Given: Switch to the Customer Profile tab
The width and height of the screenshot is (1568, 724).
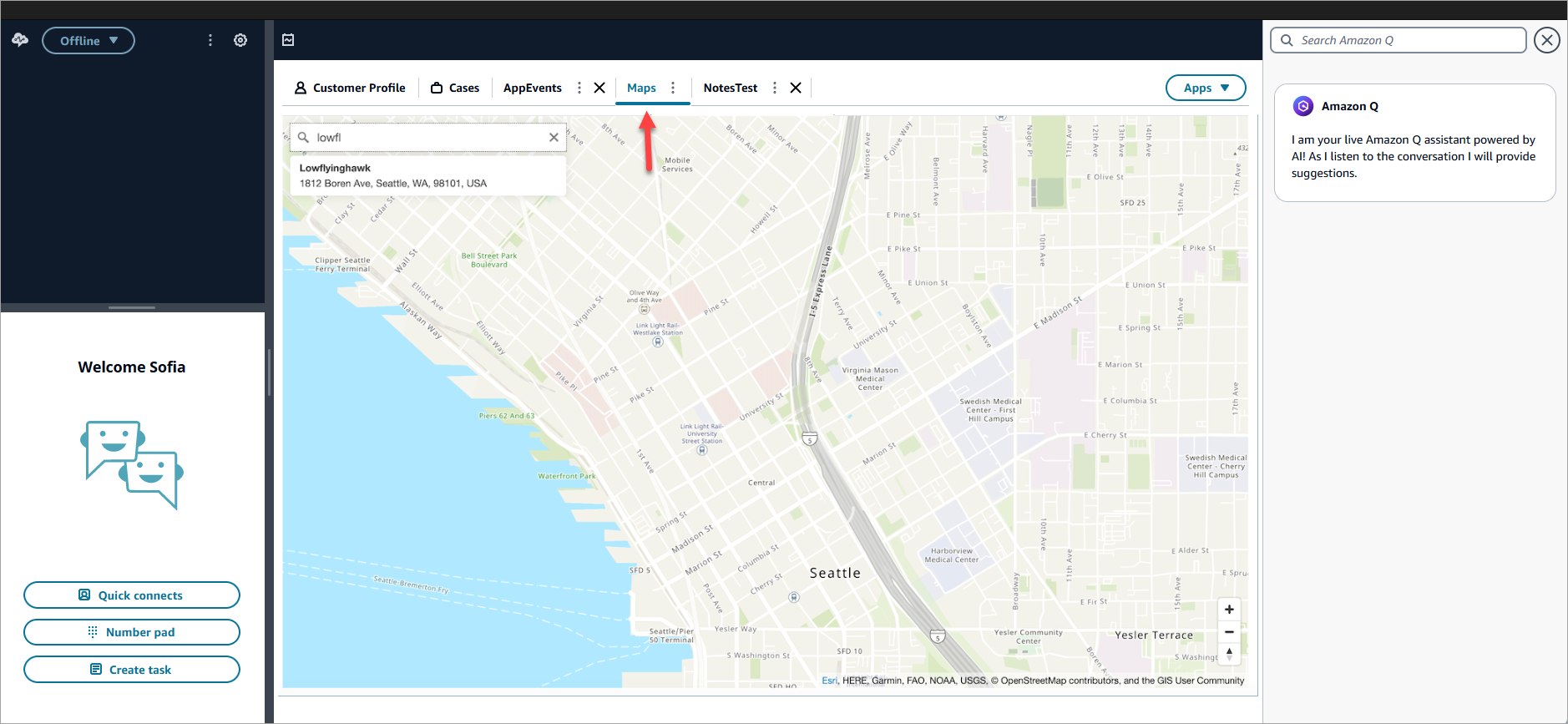Looking at the screenshot, I should pyautogui.click(x=350, y=88).
